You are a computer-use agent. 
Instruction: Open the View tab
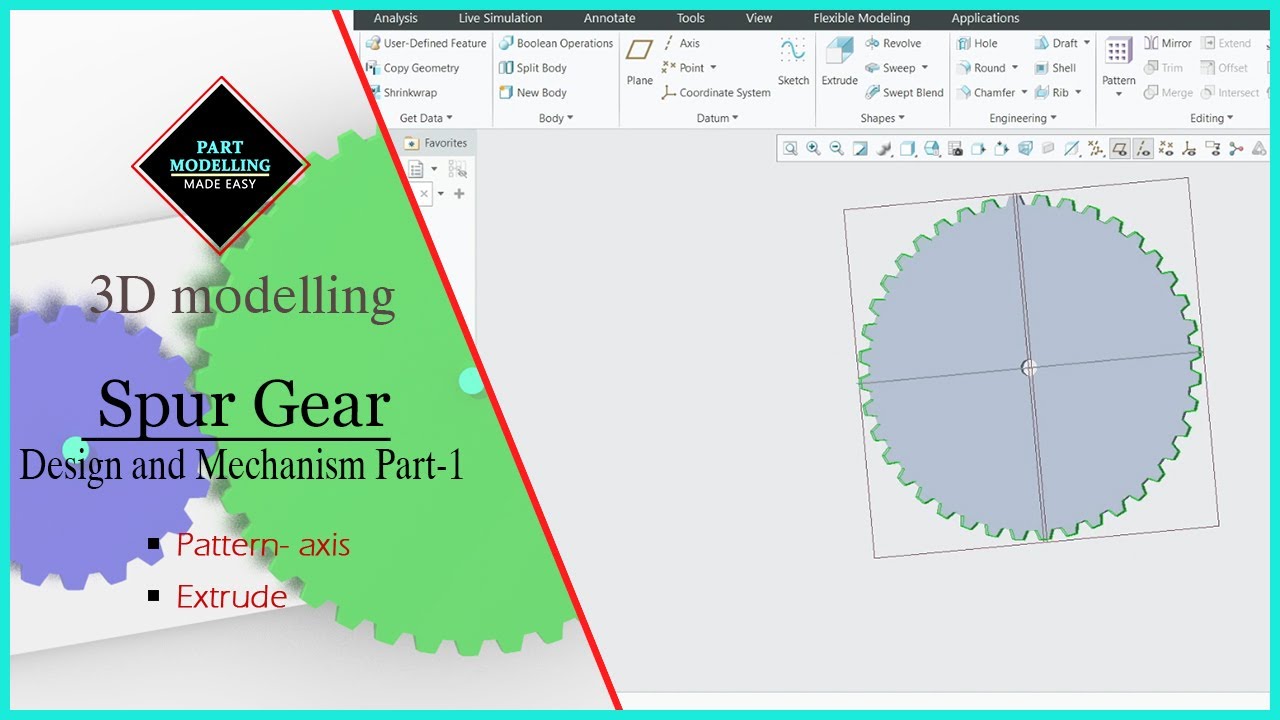pyautogui.click(x=759, y=18)
